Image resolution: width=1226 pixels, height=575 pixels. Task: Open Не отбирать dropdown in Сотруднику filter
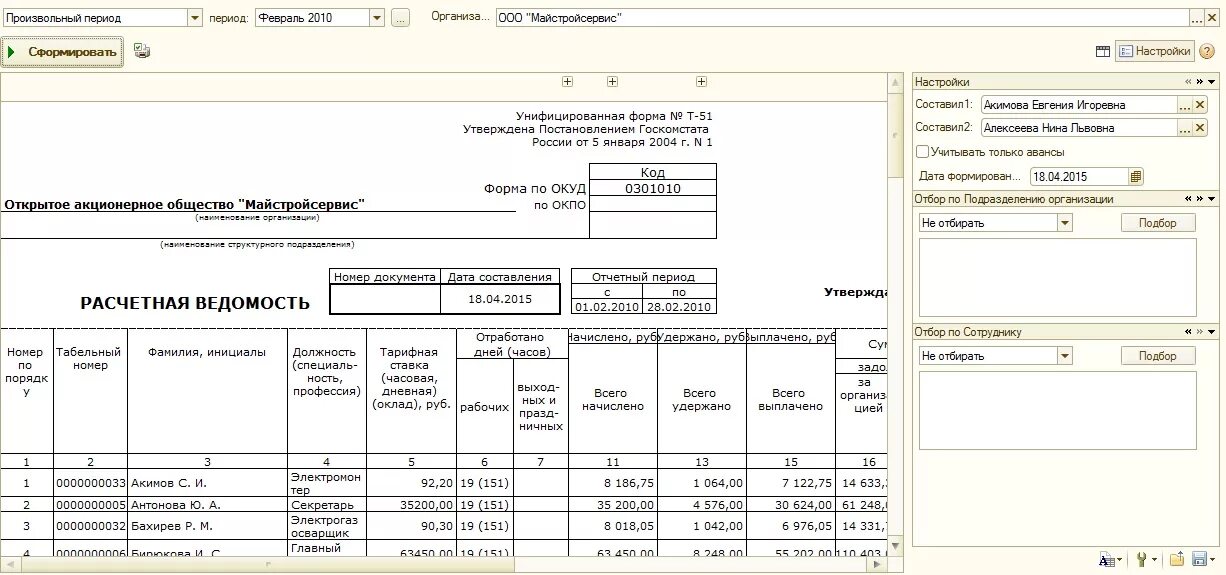pos(1065,356)
